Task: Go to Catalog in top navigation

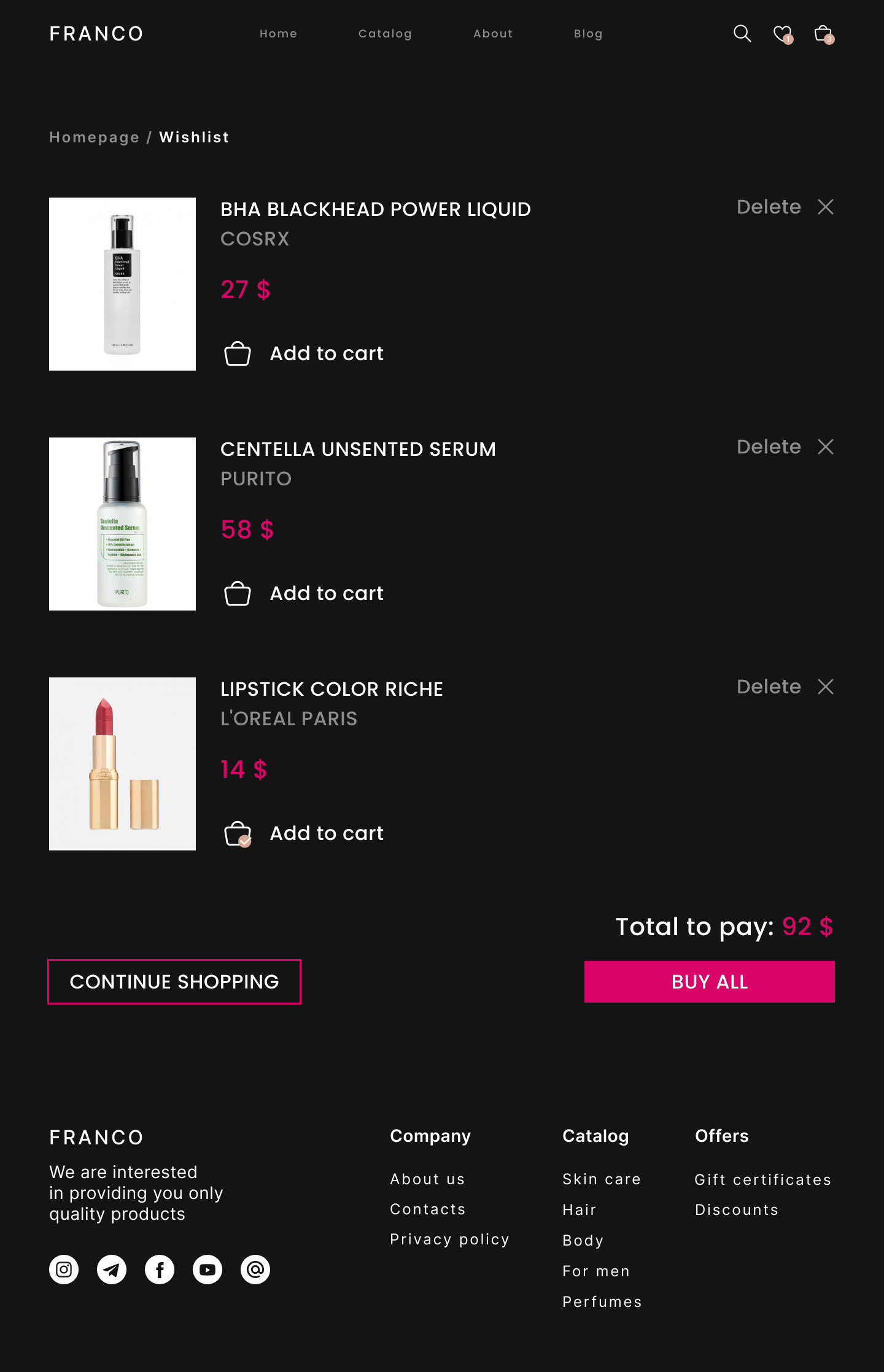Action: 385,34
